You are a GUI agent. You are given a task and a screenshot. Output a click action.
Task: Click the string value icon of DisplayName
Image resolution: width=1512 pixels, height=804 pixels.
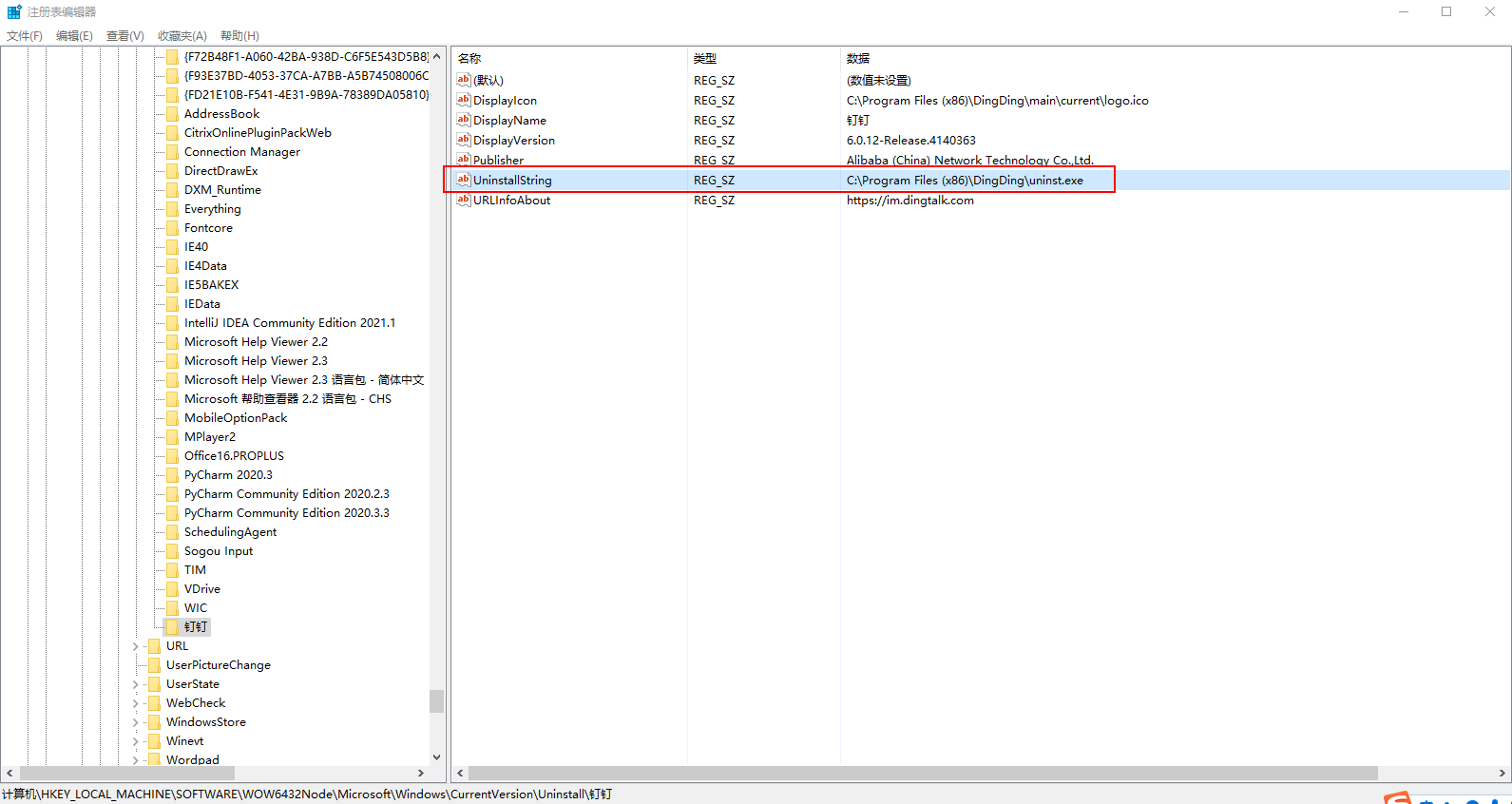tap(464, 120)
